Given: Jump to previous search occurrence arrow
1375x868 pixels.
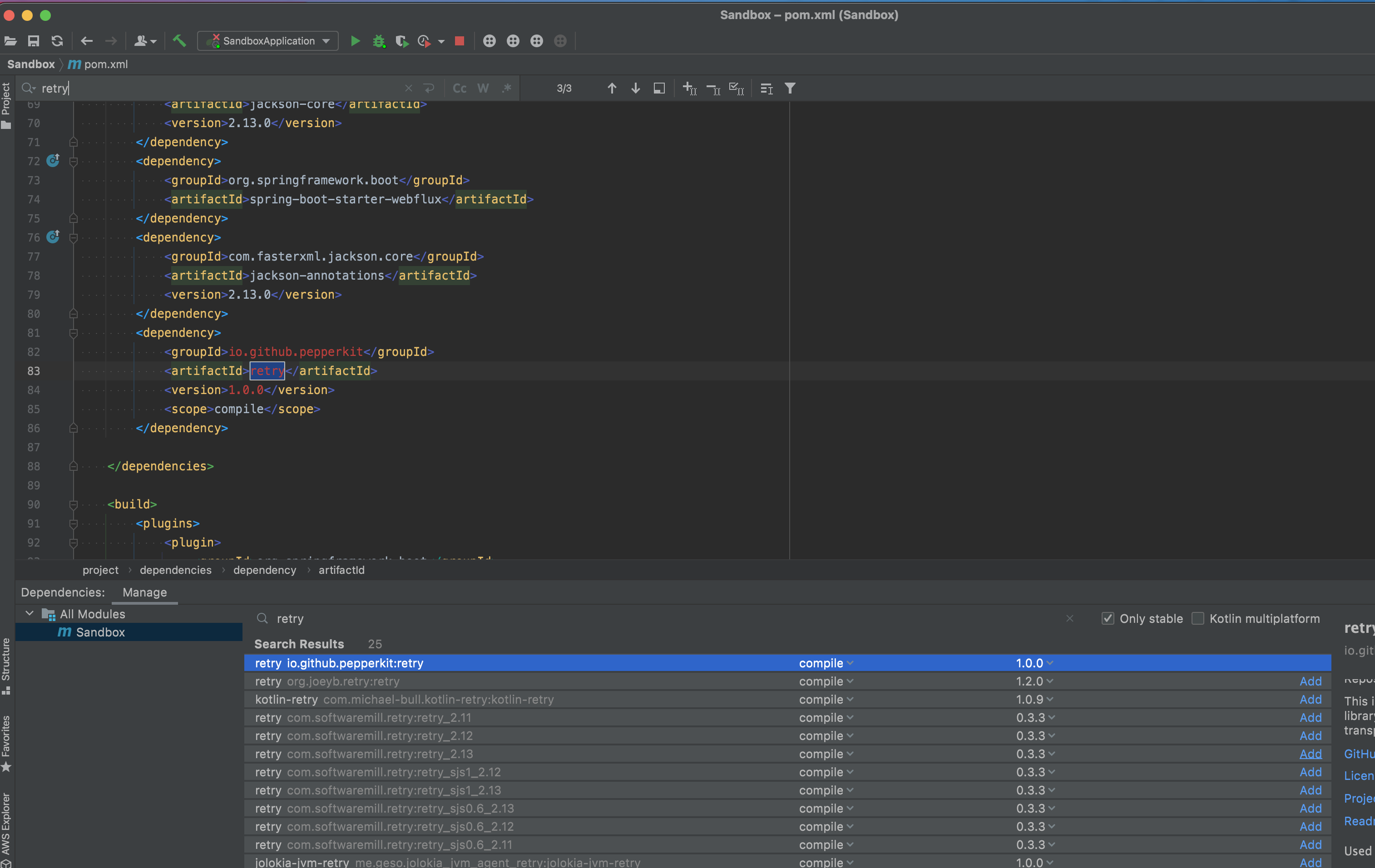Looking at the screenshot, I should tap(612, 89).
